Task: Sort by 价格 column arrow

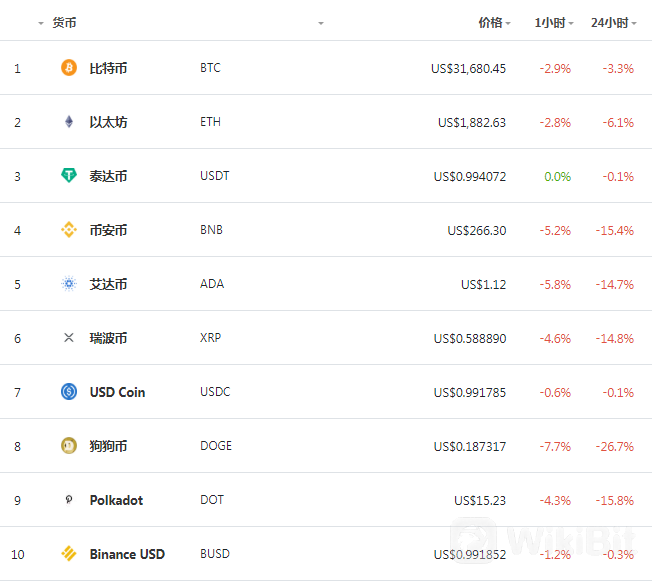Action: [508, 23]
